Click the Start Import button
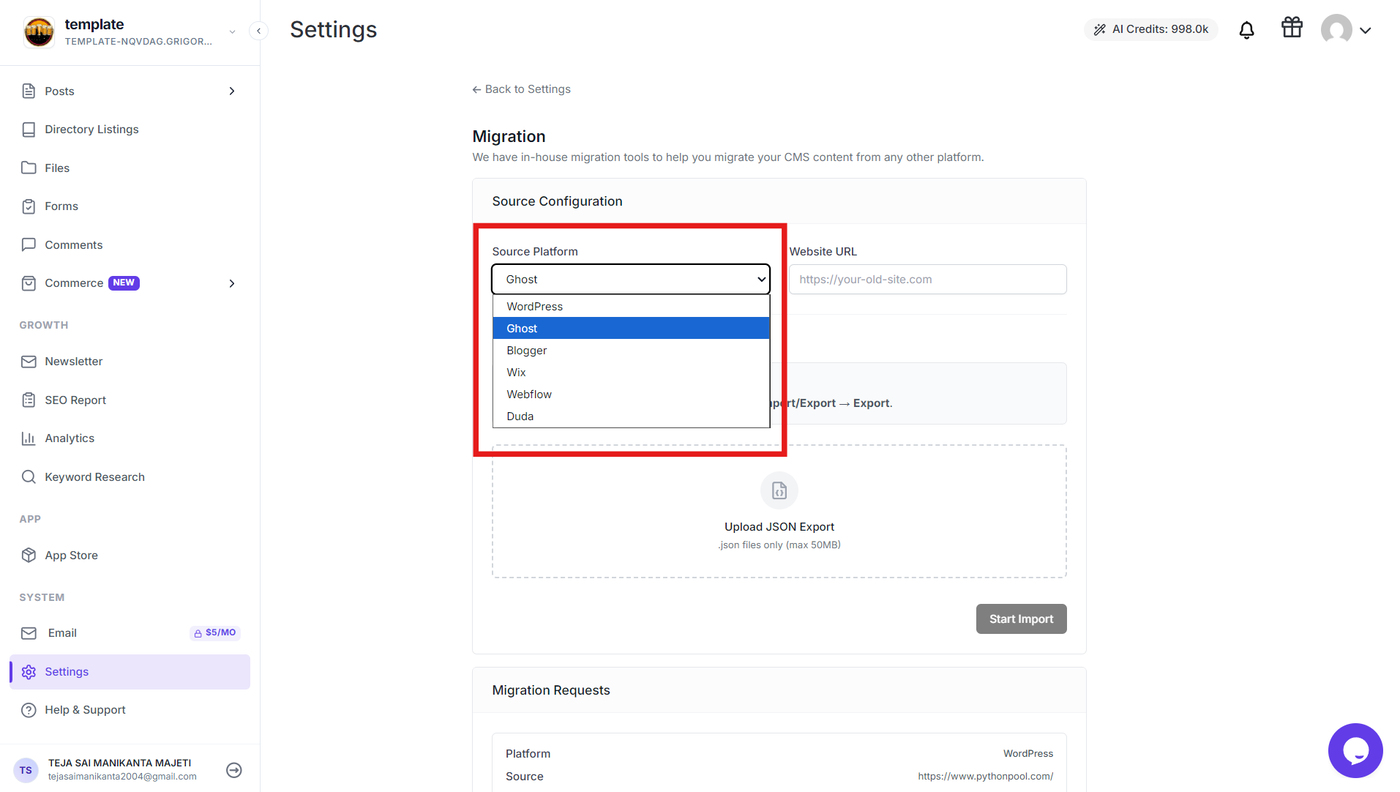1400x792 pixels. click(x=1021, y=619)
